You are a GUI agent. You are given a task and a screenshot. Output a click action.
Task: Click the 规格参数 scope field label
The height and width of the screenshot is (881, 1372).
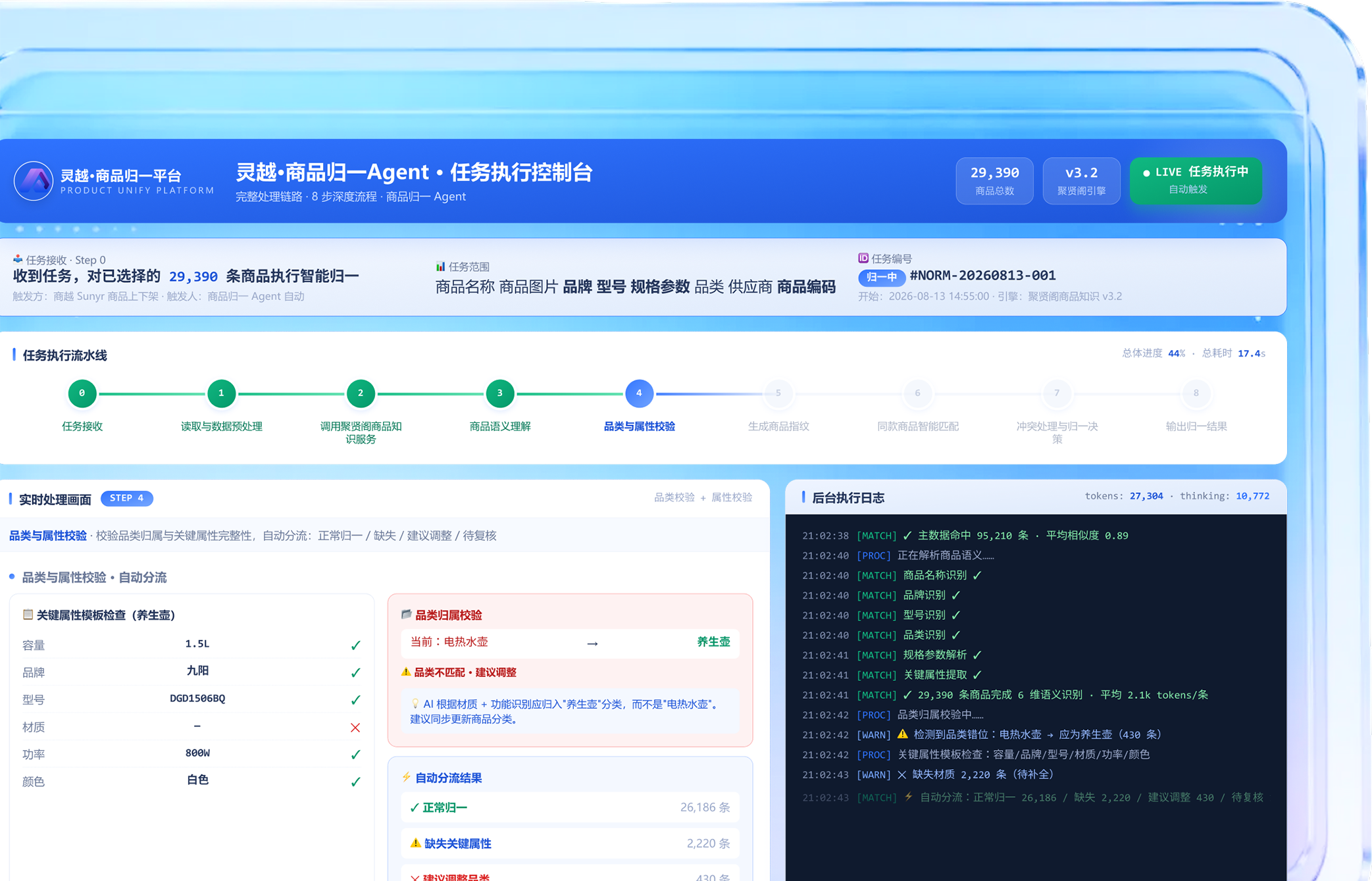pyautogui.click(x=660, y=287)
